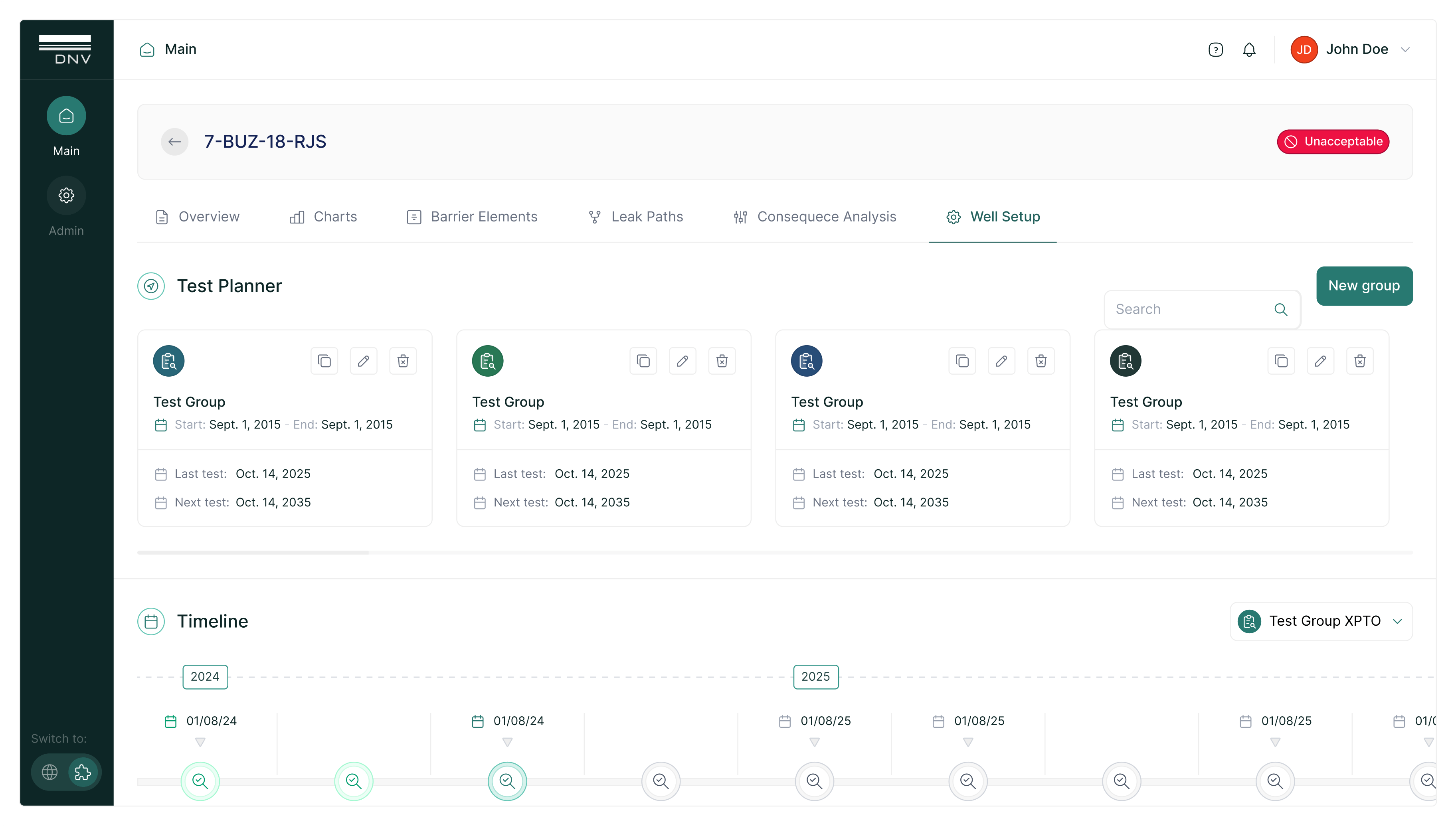Edit the second Test Group card
This screenshot has width=1456, height=826.
pos(682,361)
